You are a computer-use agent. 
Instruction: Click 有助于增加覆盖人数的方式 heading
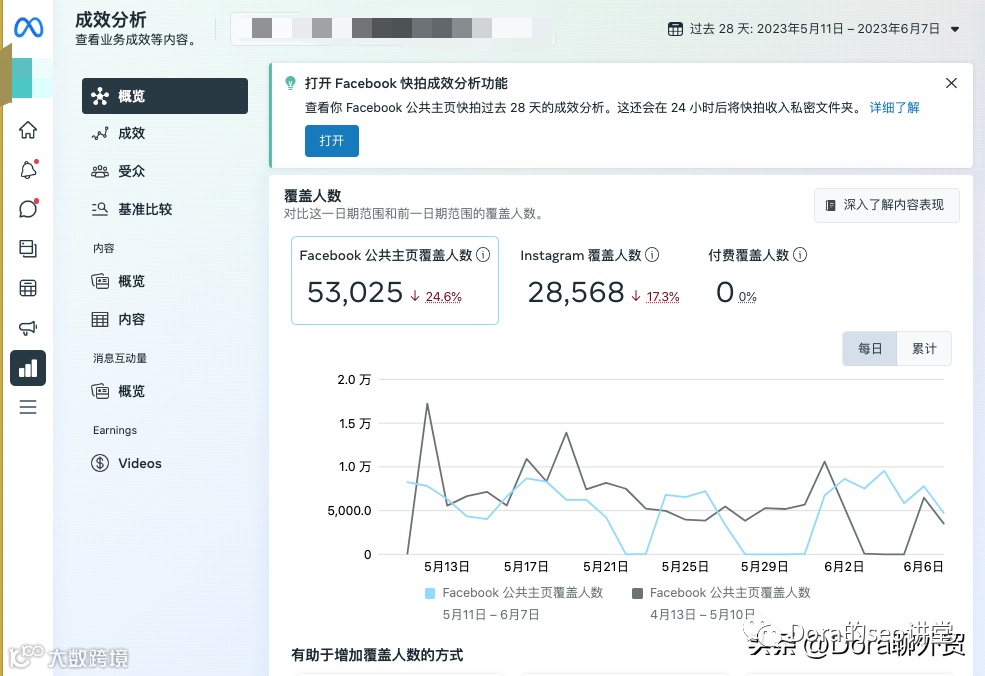[x=377, y=655]
